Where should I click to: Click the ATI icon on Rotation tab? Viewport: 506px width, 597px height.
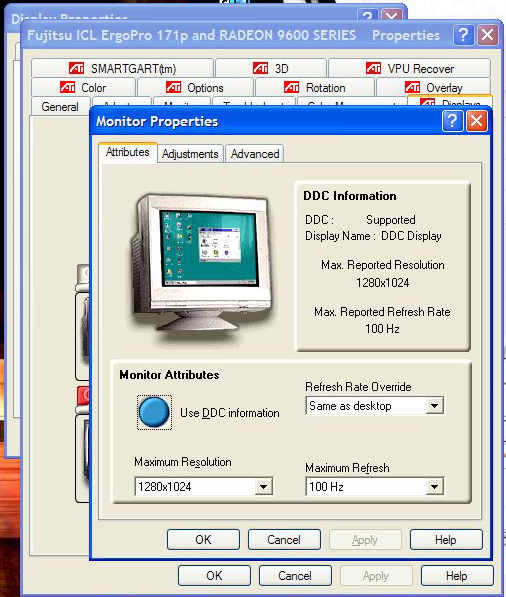point(292,87)
